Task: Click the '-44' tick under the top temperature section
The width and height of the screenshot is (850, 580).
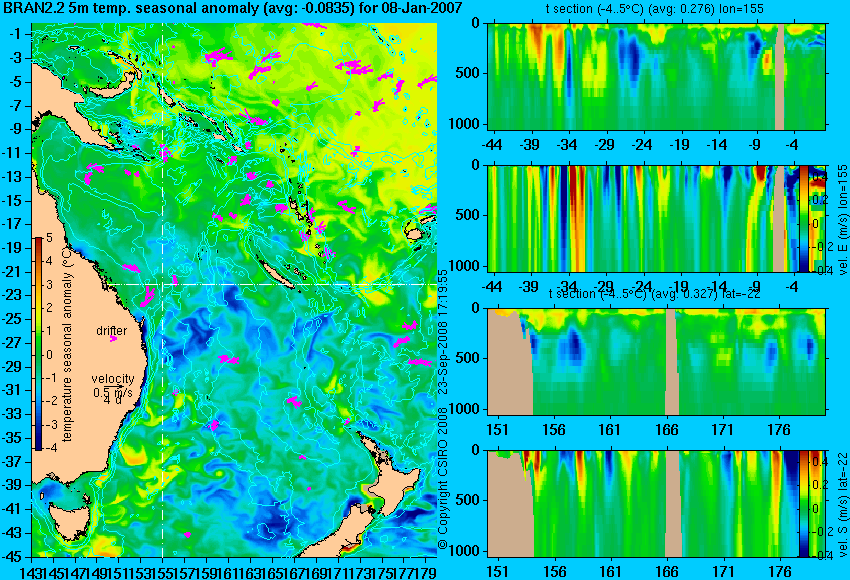Action: [492, 145]
